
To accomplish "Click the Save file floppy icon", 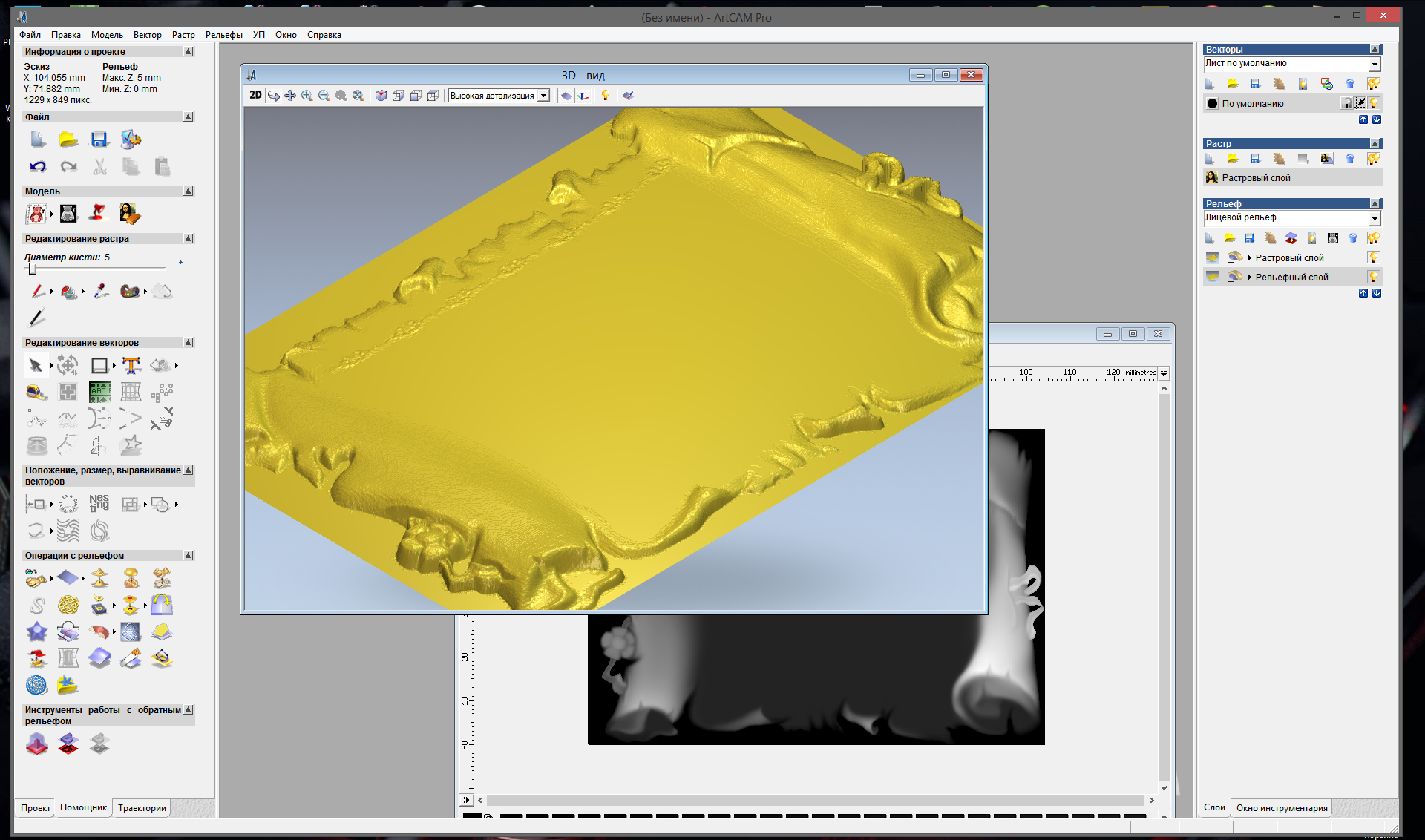I will pyautogui.click(x=99, y=140).
